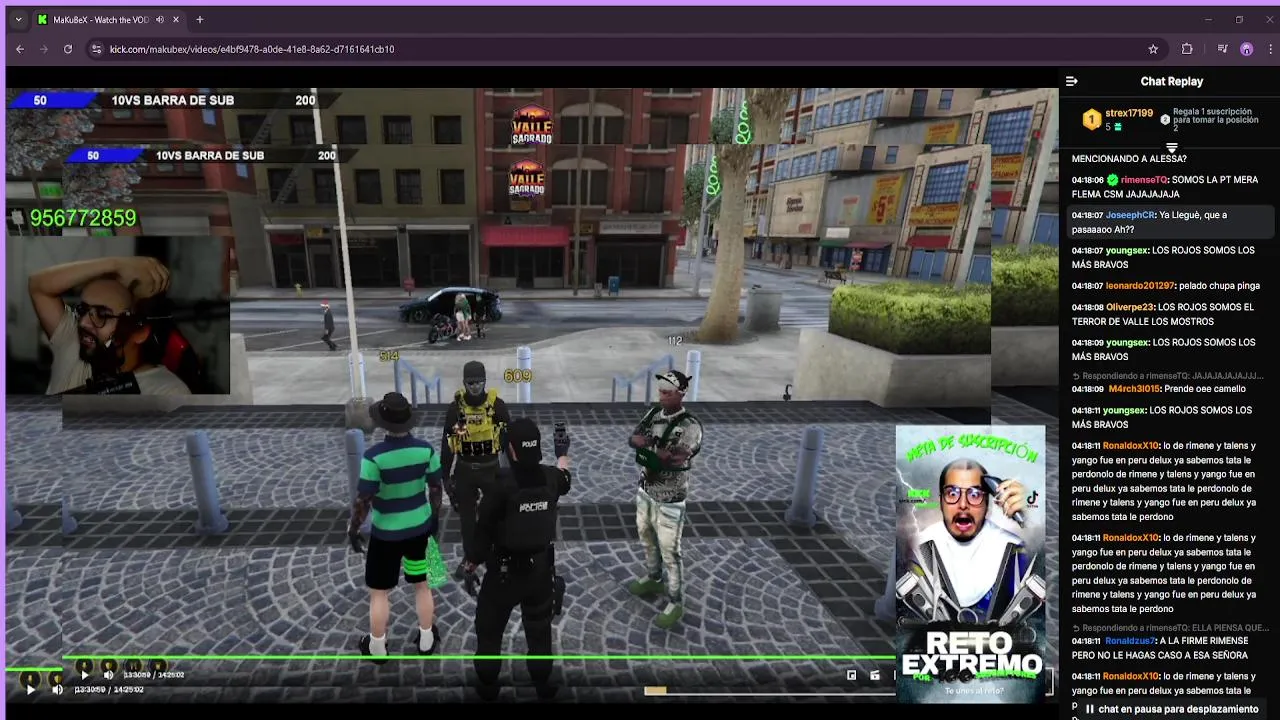Screen dimensions: 1280x720
Task: Open the browser profile avatar
Action: [x=1246, y=49]
